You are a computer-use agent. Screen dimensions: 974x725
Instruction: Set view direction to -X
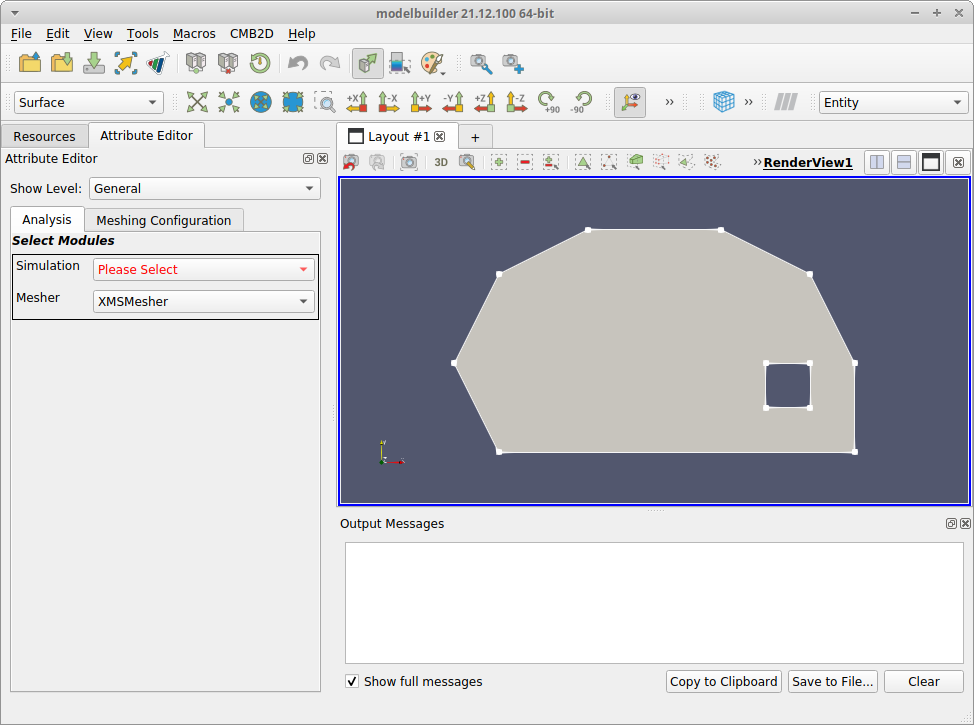388,102
